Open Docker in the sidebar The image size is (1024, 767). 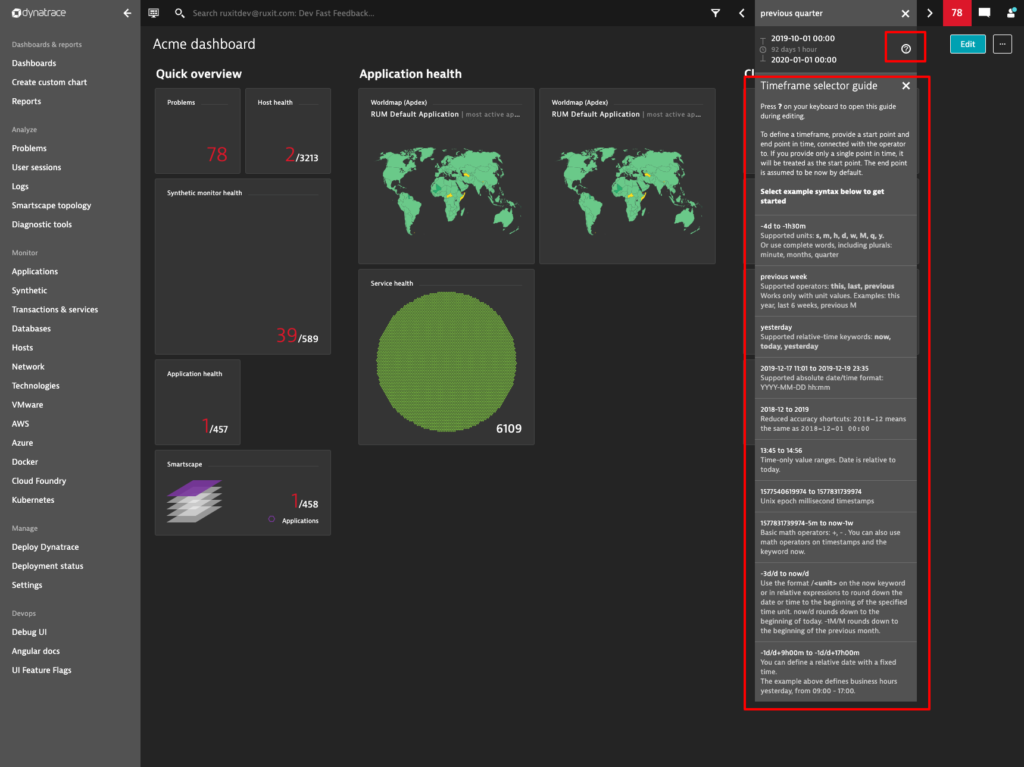click(25, 462)
